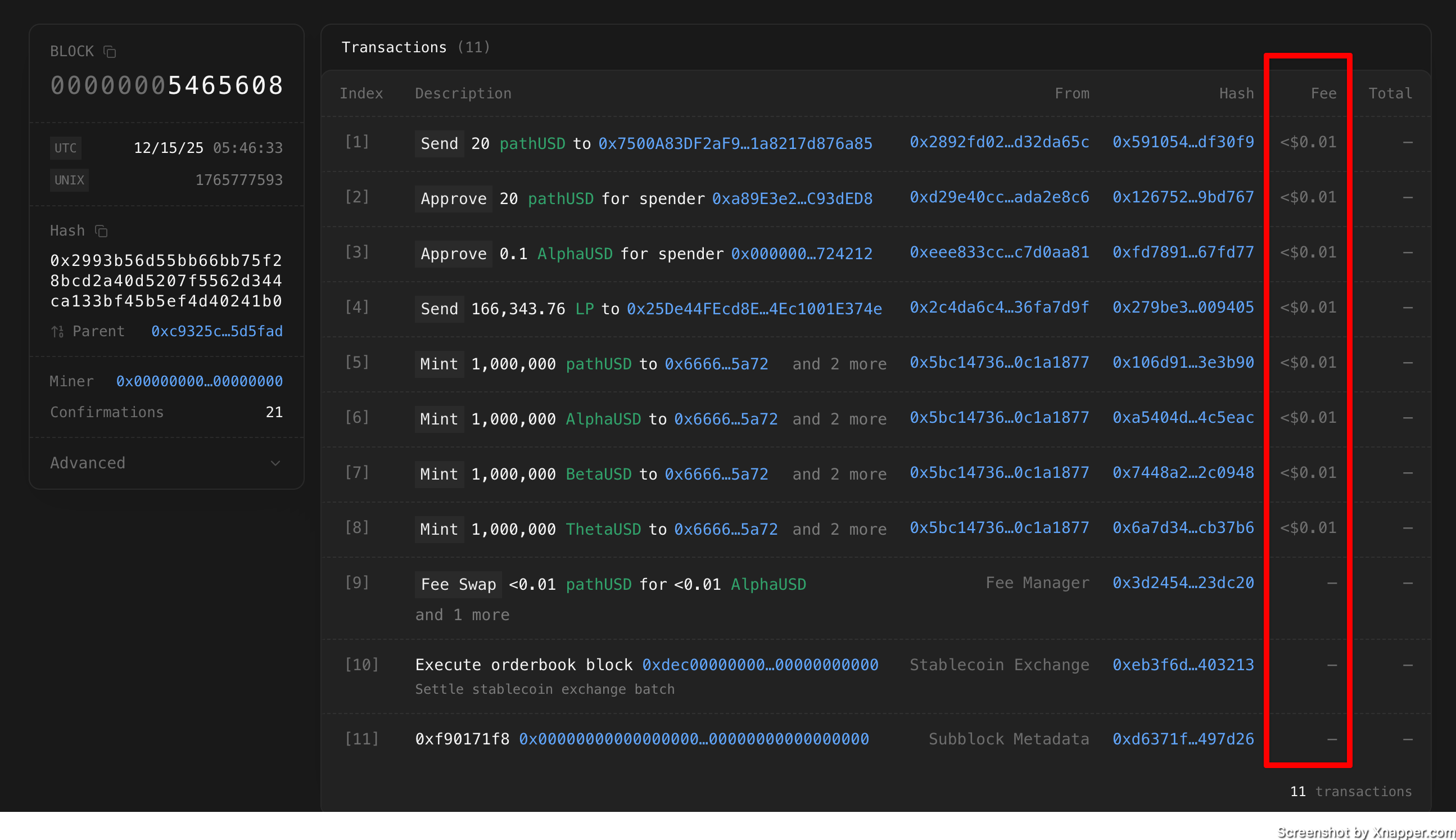Open sender address 0xd29e40cc…ada2e8c6
This screenshot has width=1456, height=840.
[999, 197]
